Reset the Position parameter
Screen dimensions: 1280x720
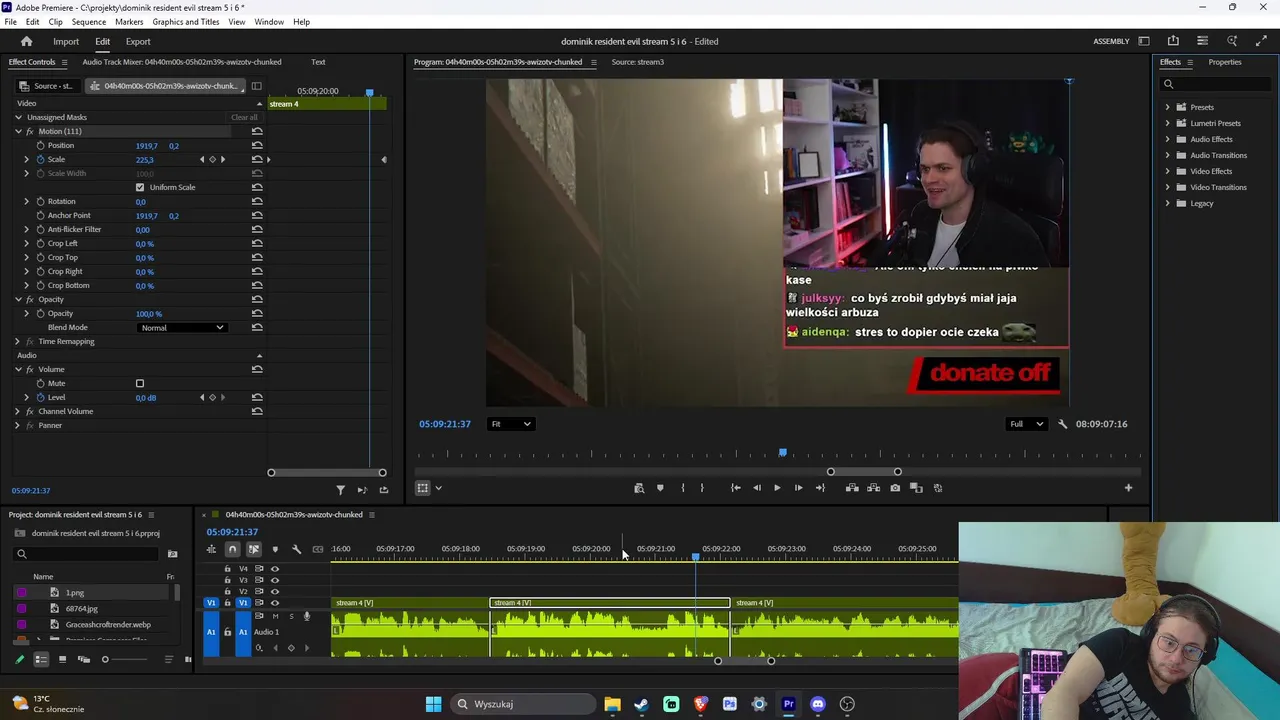tap(257, 146)
